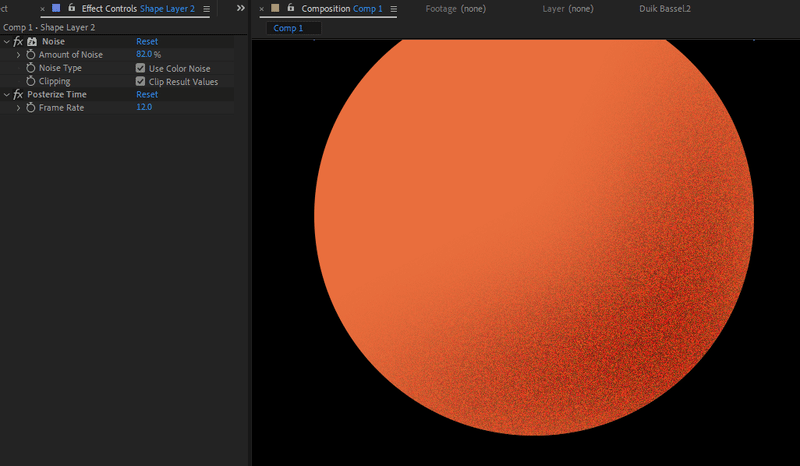Click the Frame Rate stopwatch icon
Screen dimensions: 800x466
31,108
